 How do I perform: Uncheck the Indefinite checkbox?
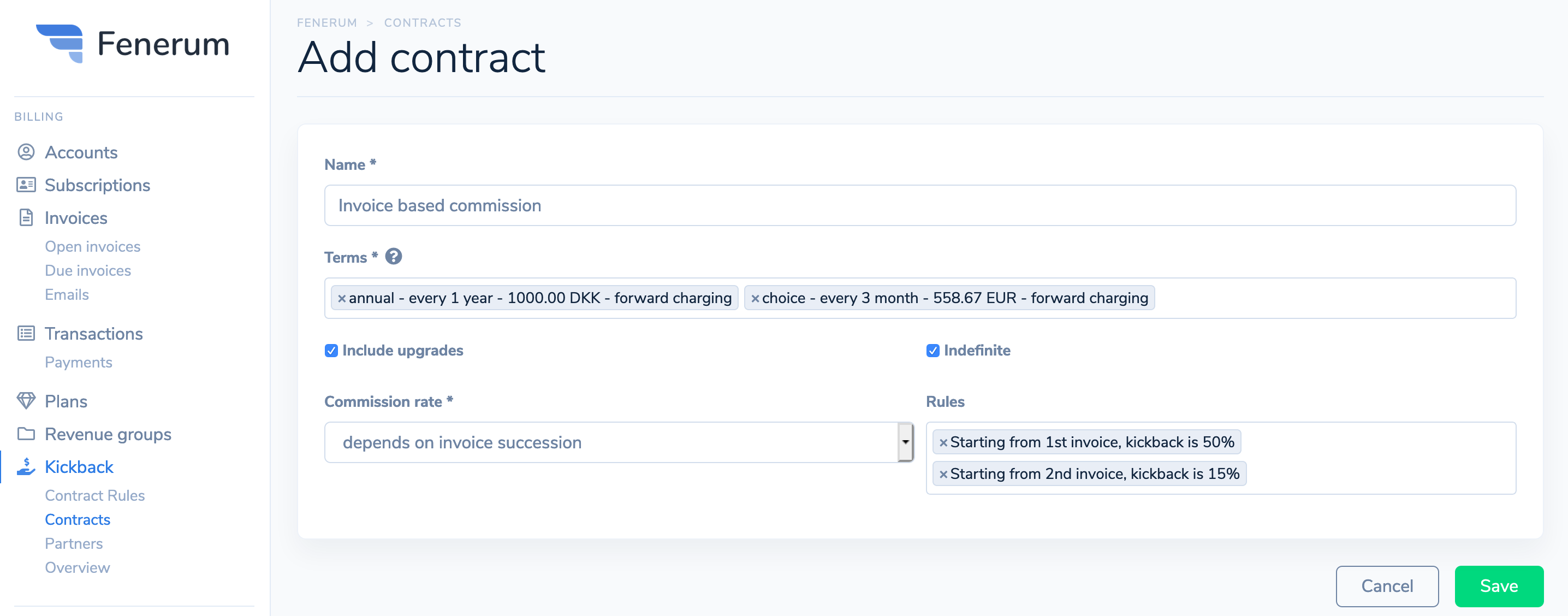pyautogui.click(x=933, y=351)
